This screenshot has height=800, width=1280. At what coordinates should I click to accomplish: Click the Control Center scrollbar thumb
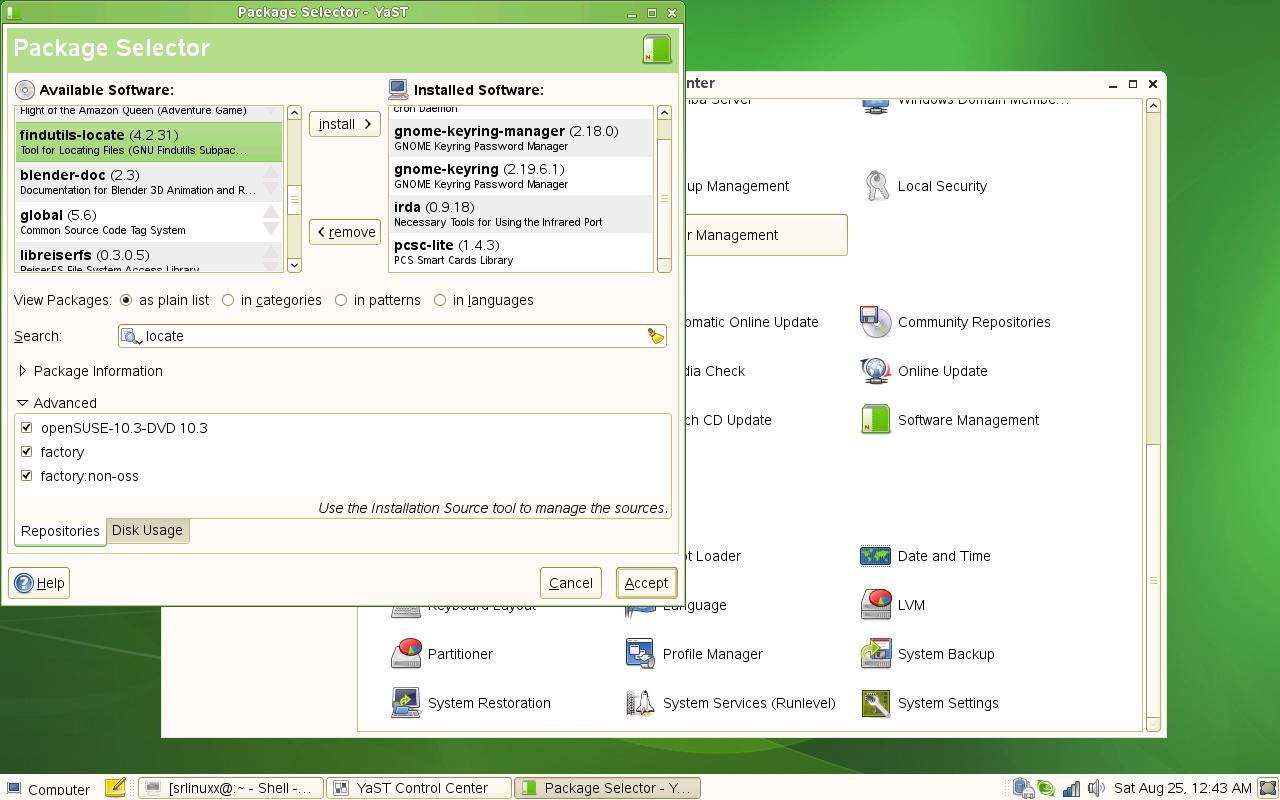1153,581
